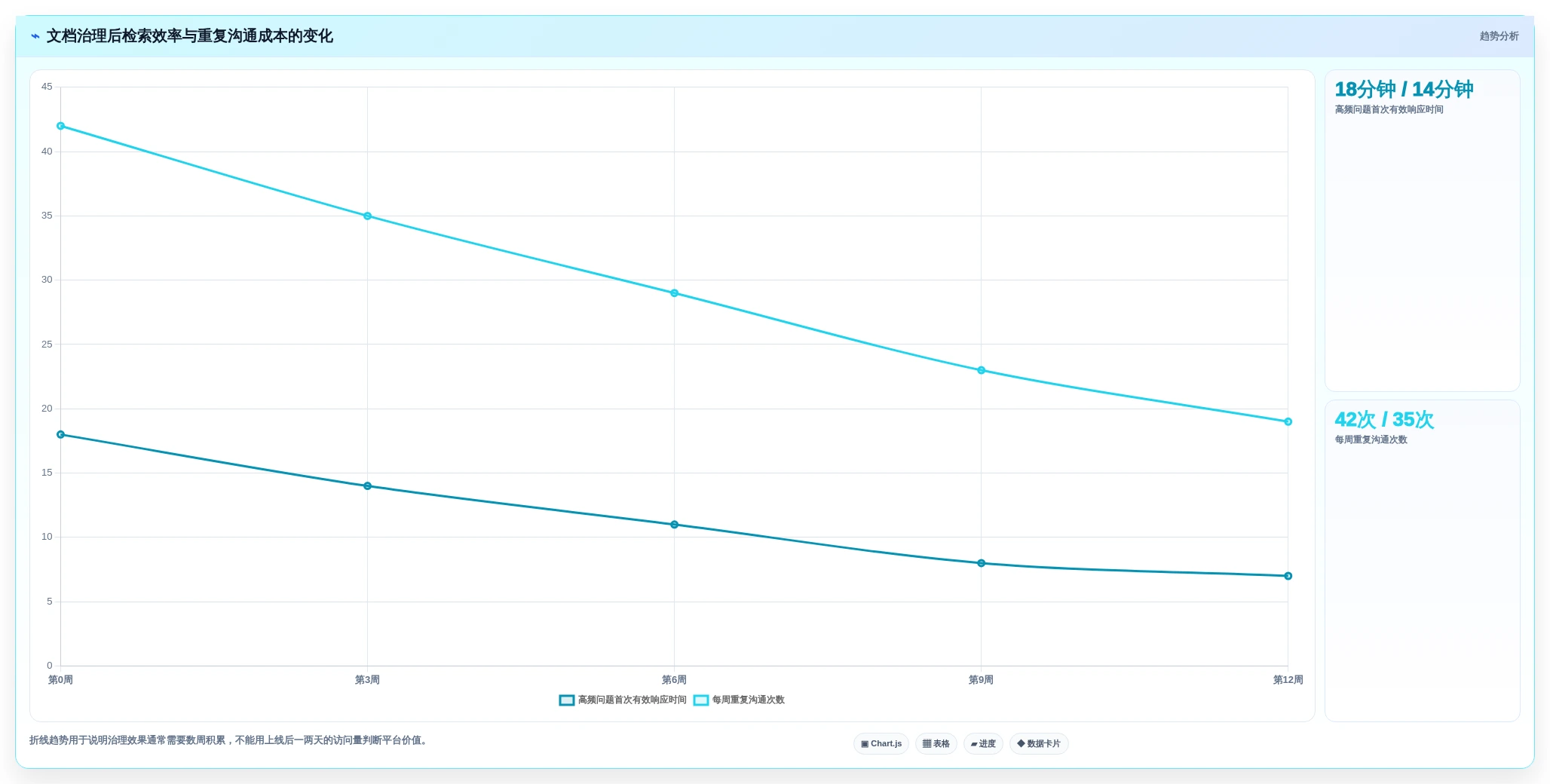Select the 第3周 point at value 35
The image size is (1550, 784).
(368, 216)
